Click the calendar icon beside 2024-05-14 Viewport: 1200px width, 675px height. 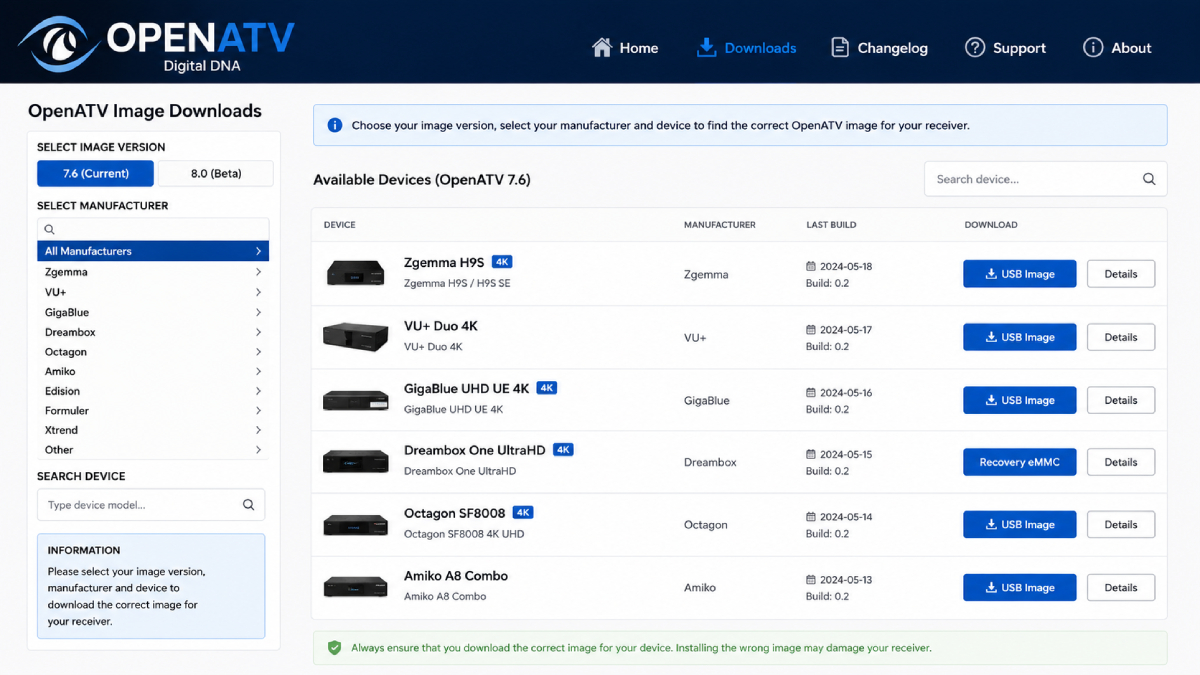tap(811, 517)
